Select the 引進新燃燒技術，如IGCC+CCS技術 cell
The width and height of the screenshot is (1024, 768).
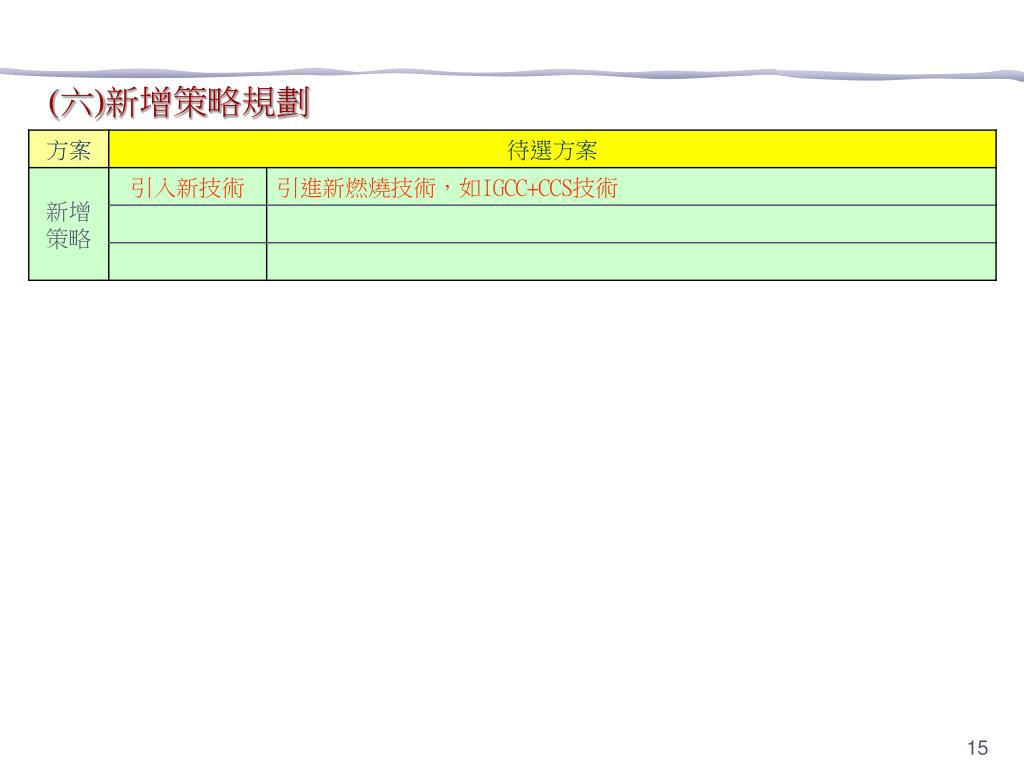(x=631, y=187)
